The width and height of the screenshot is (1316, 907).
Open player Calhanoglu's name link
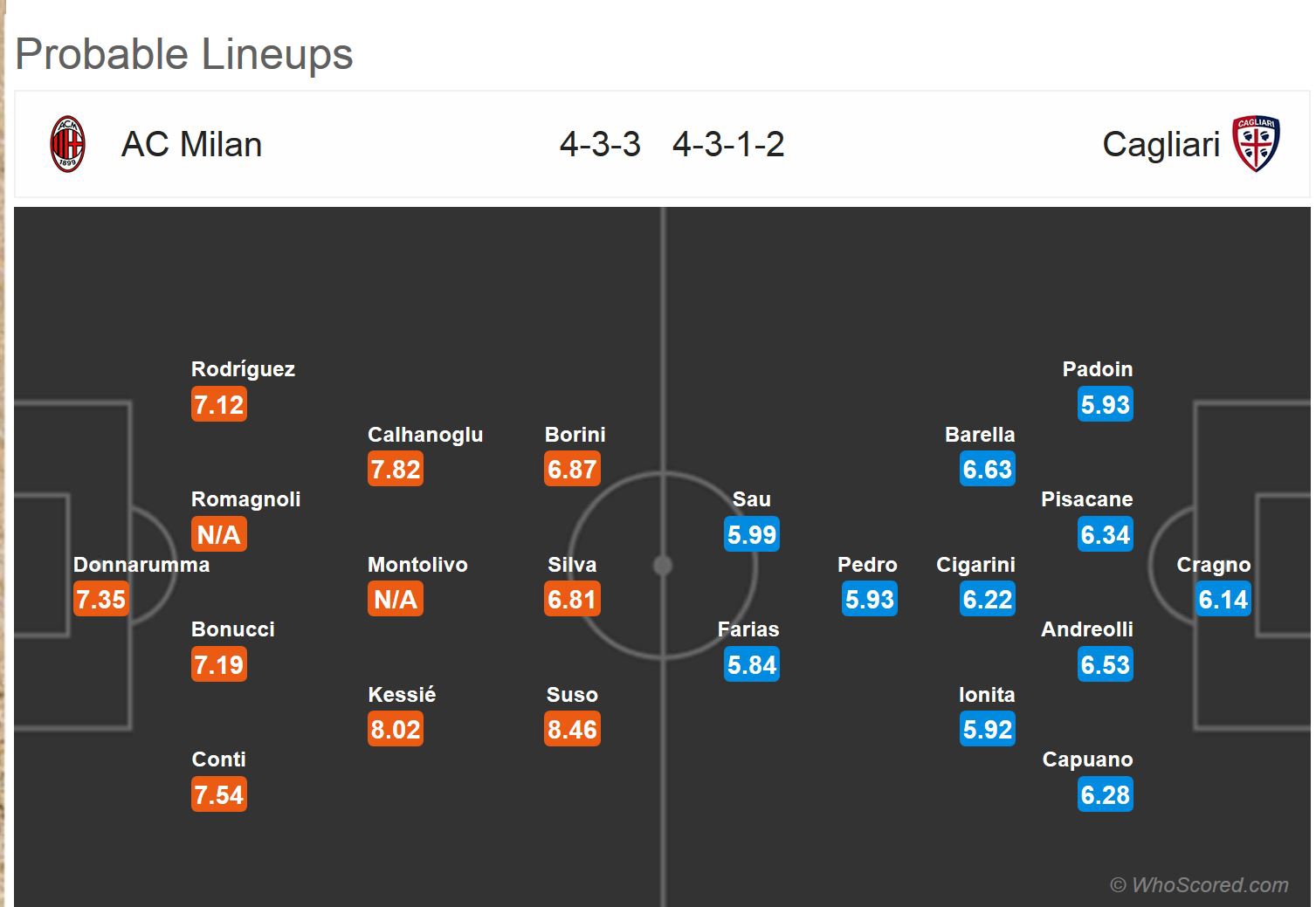(425, 435)
